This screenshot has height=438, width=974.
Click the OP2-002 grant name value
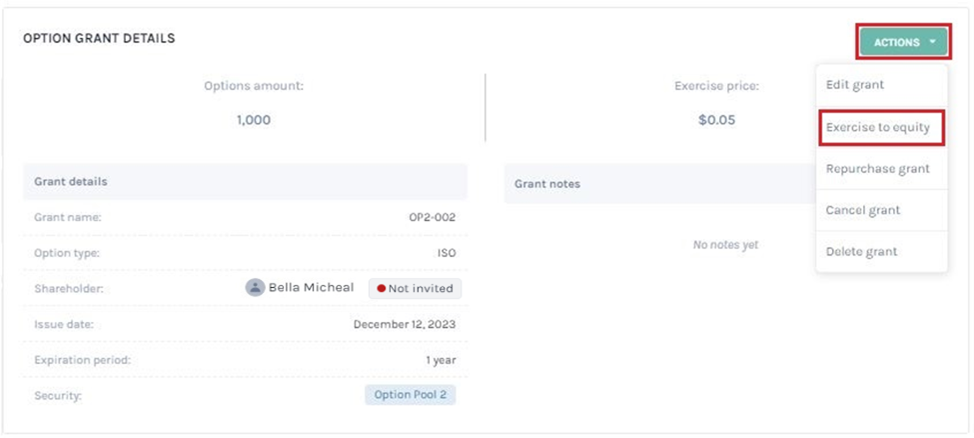(428, 217)
